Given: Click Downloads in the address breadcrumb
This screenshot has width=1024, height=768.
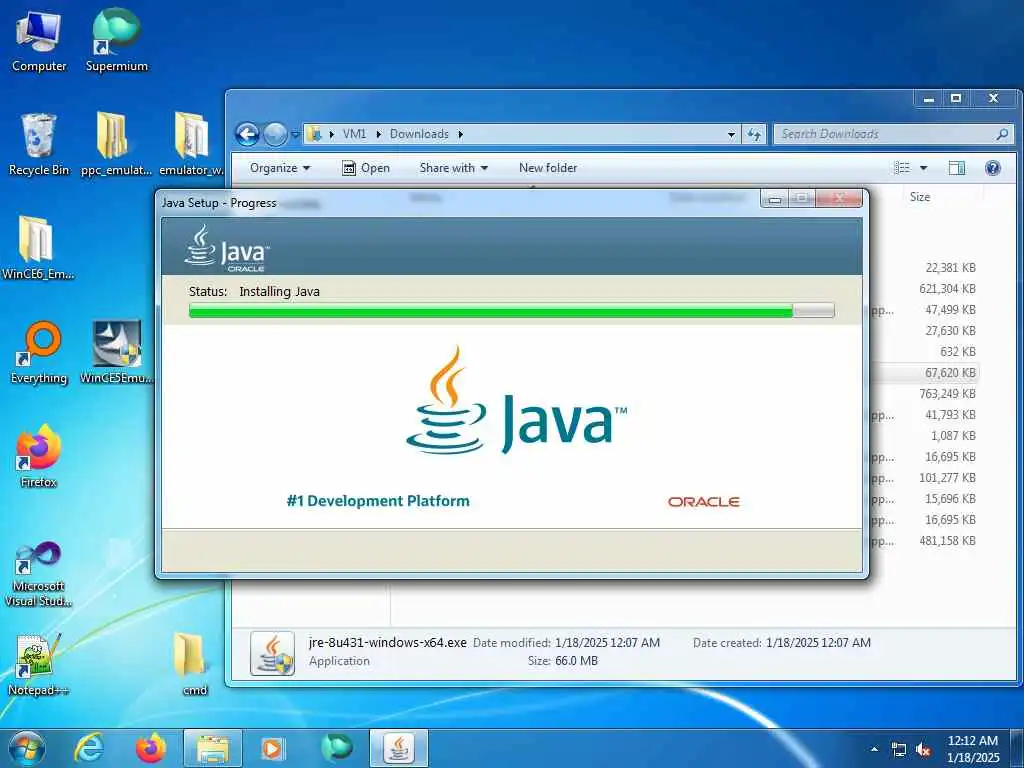Looking at the screenshot, I should 419,134.
